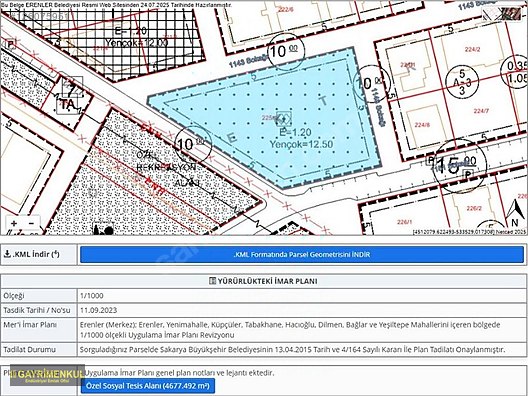Click the circled '10.00' marker above the blue parcel

click(286, 52)
